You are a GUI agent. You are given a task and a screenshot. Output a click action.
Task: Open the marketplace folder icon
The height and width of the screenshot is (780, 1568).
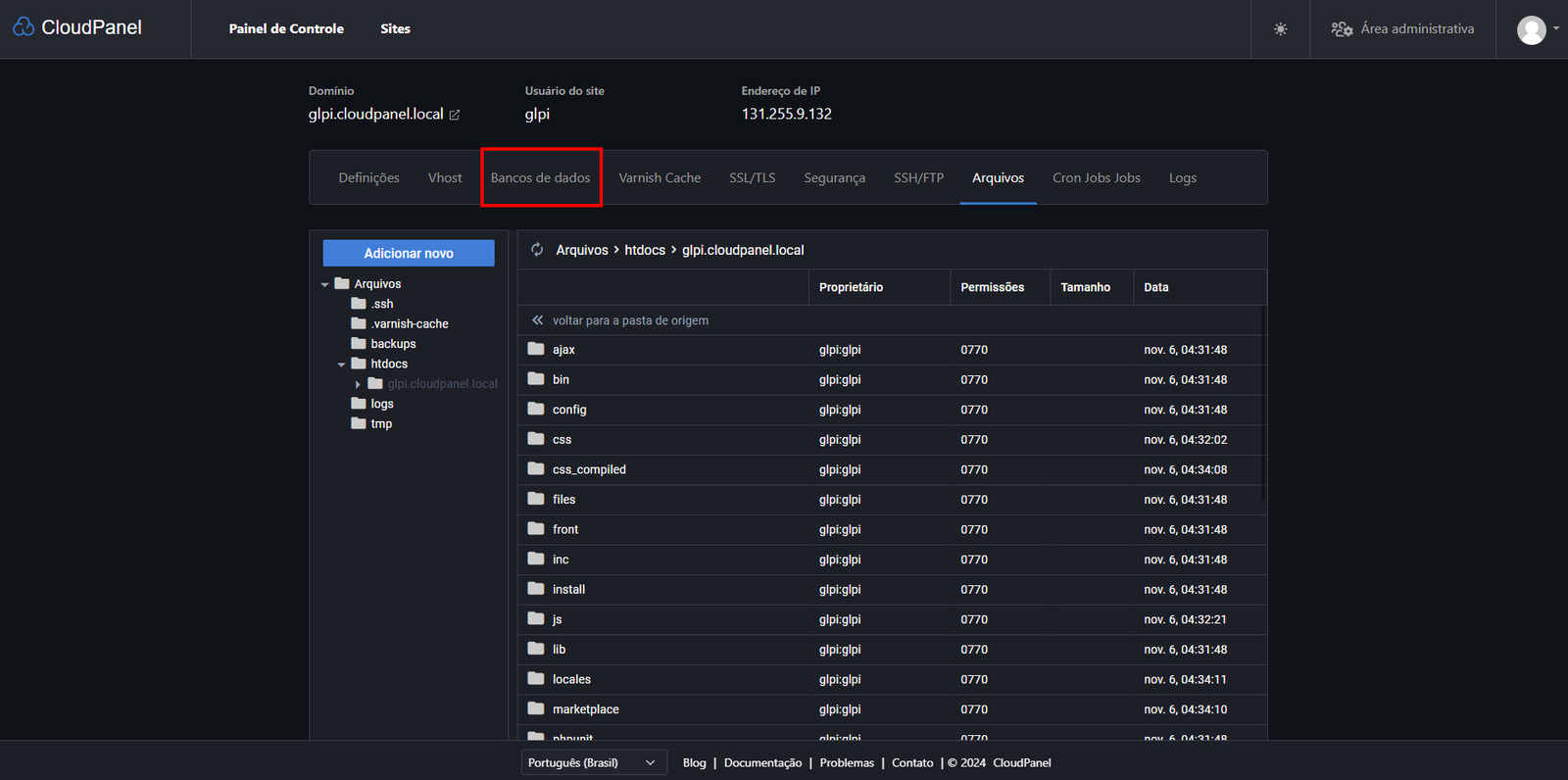(536, 708)
